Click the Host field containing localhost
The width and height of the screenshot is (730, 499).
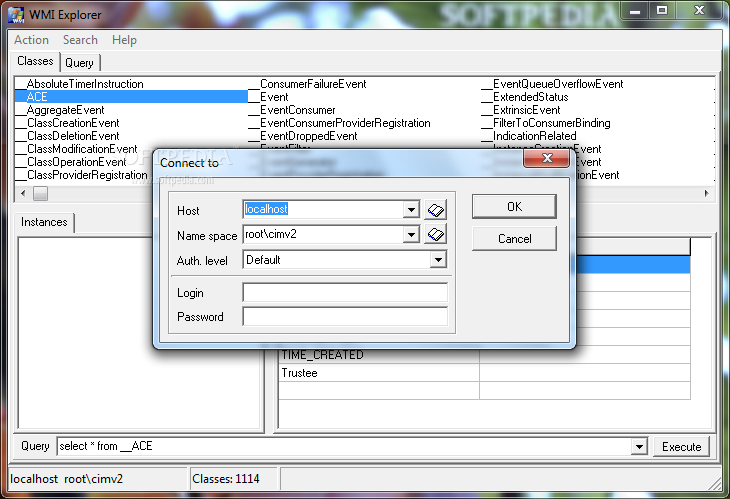pos(323,209)
